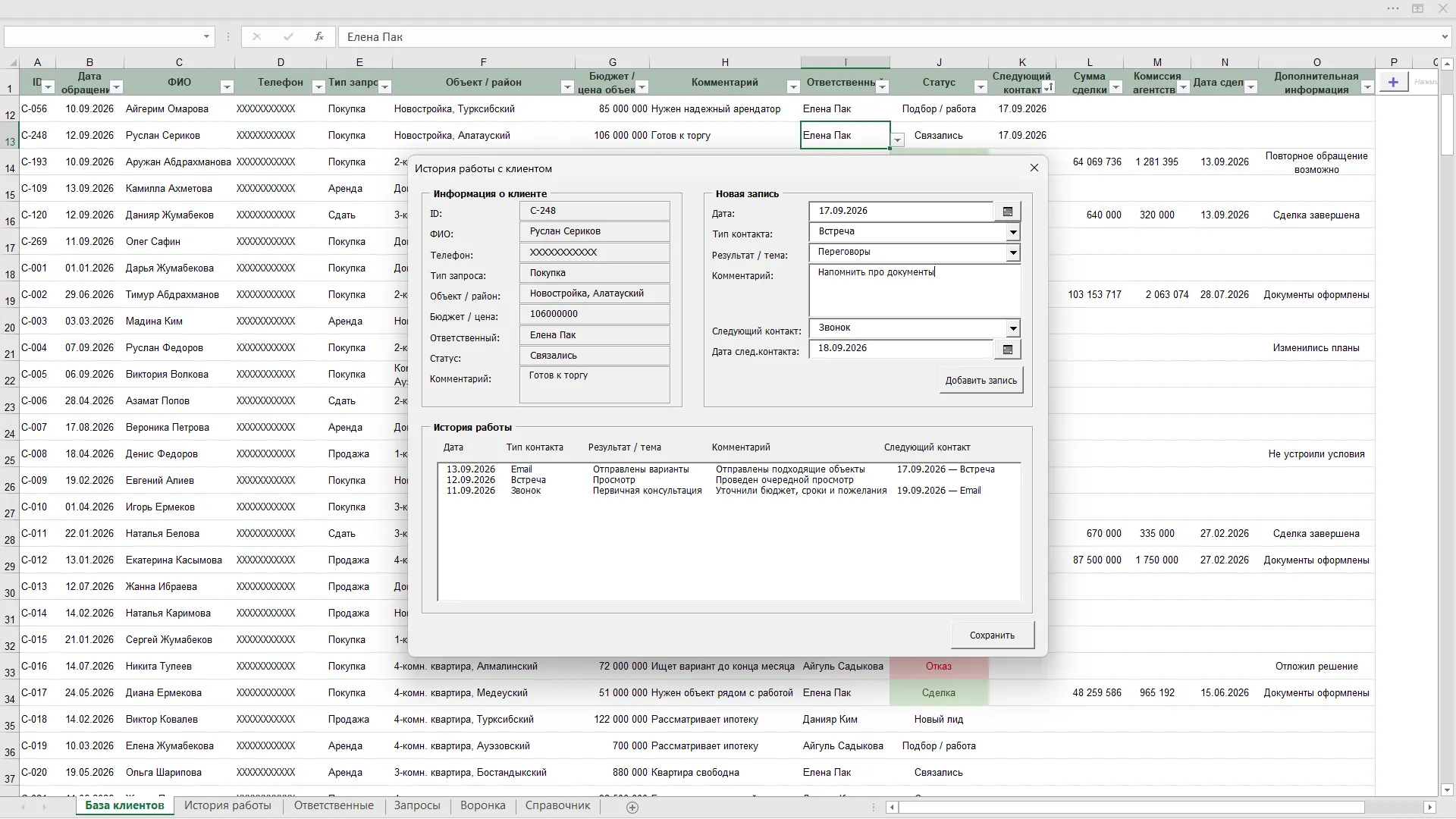Add a new sheet with the plus icon
This screenshot has width=1456, height=819.
[632, 807]
